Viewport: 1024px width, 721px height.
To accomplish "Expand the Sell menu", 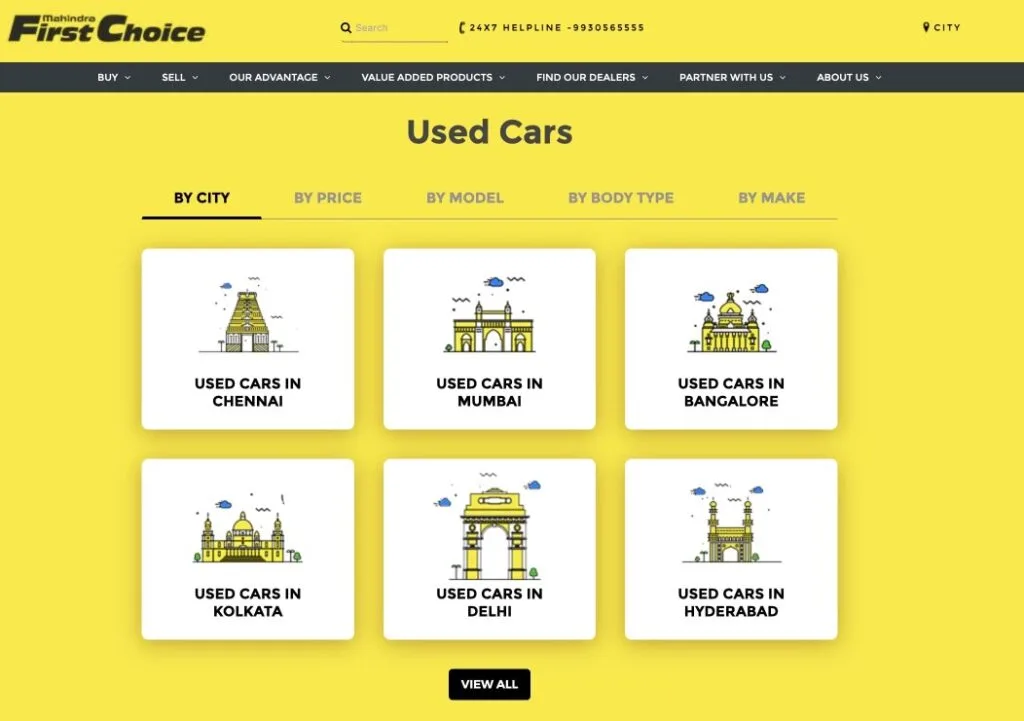I will (180, 77).
